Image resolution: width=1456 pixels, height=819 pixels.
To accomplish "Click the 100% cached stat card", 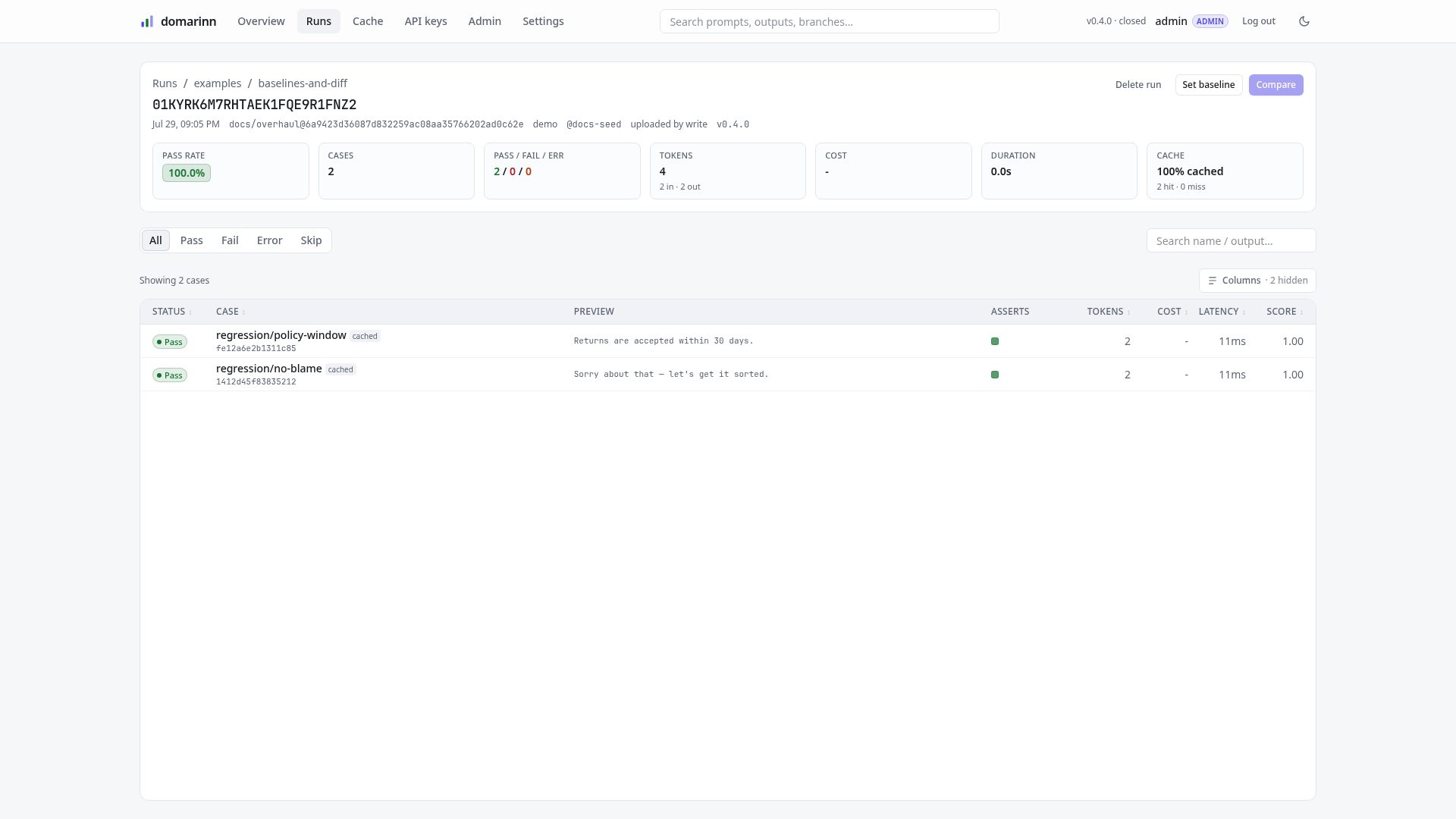I will (x=1225, y=171).
